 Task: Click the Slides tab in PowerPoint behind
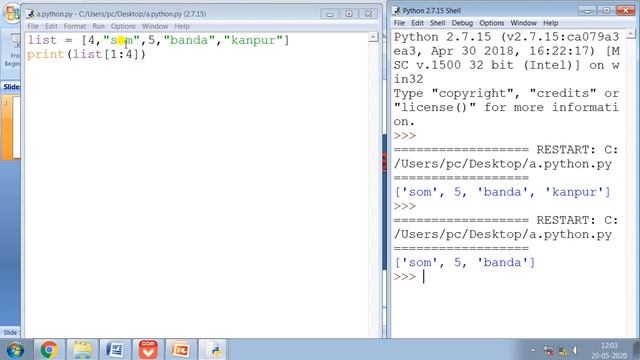tap(11, 87)
